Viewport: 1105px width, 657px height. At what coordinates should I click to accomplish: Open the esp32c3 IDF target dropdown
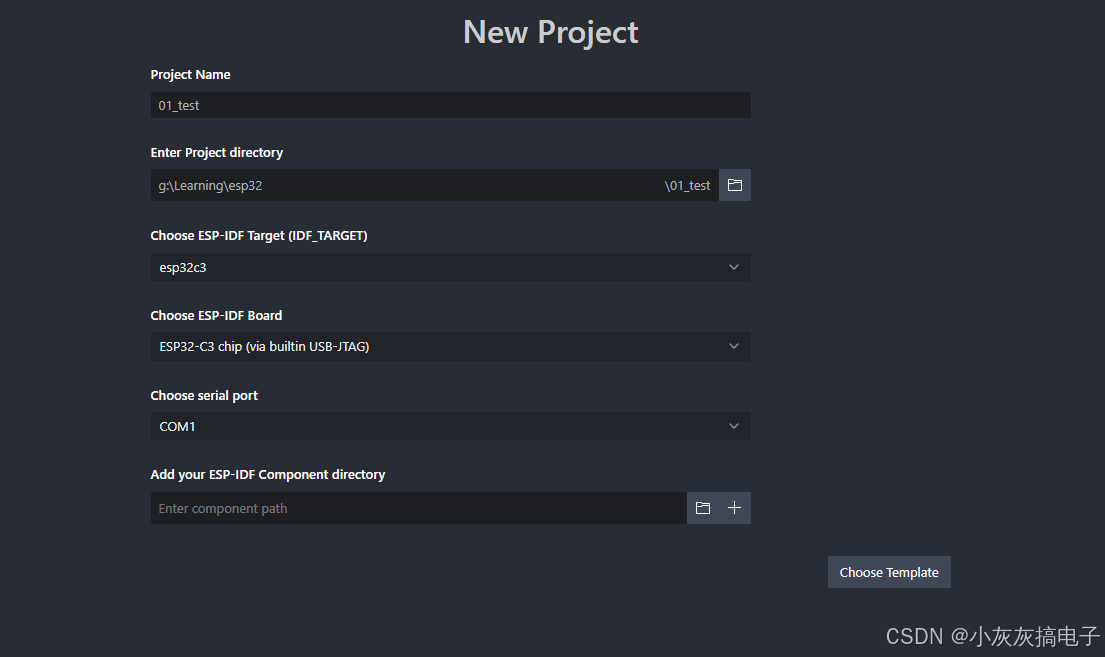(x=450, y=267)
